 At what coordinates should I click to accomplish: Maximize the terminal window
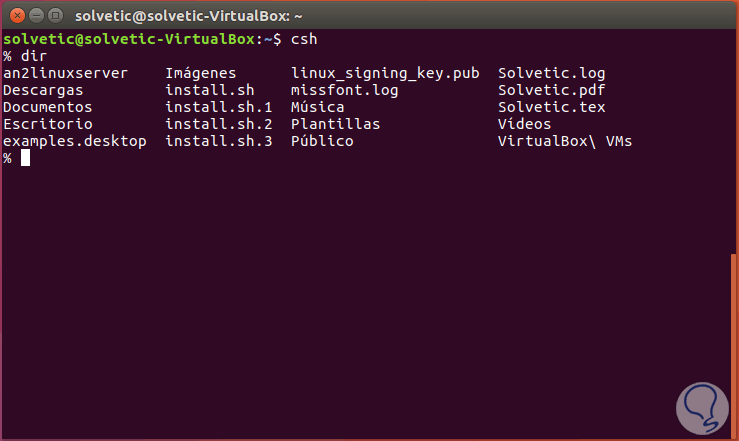point(54,15)
